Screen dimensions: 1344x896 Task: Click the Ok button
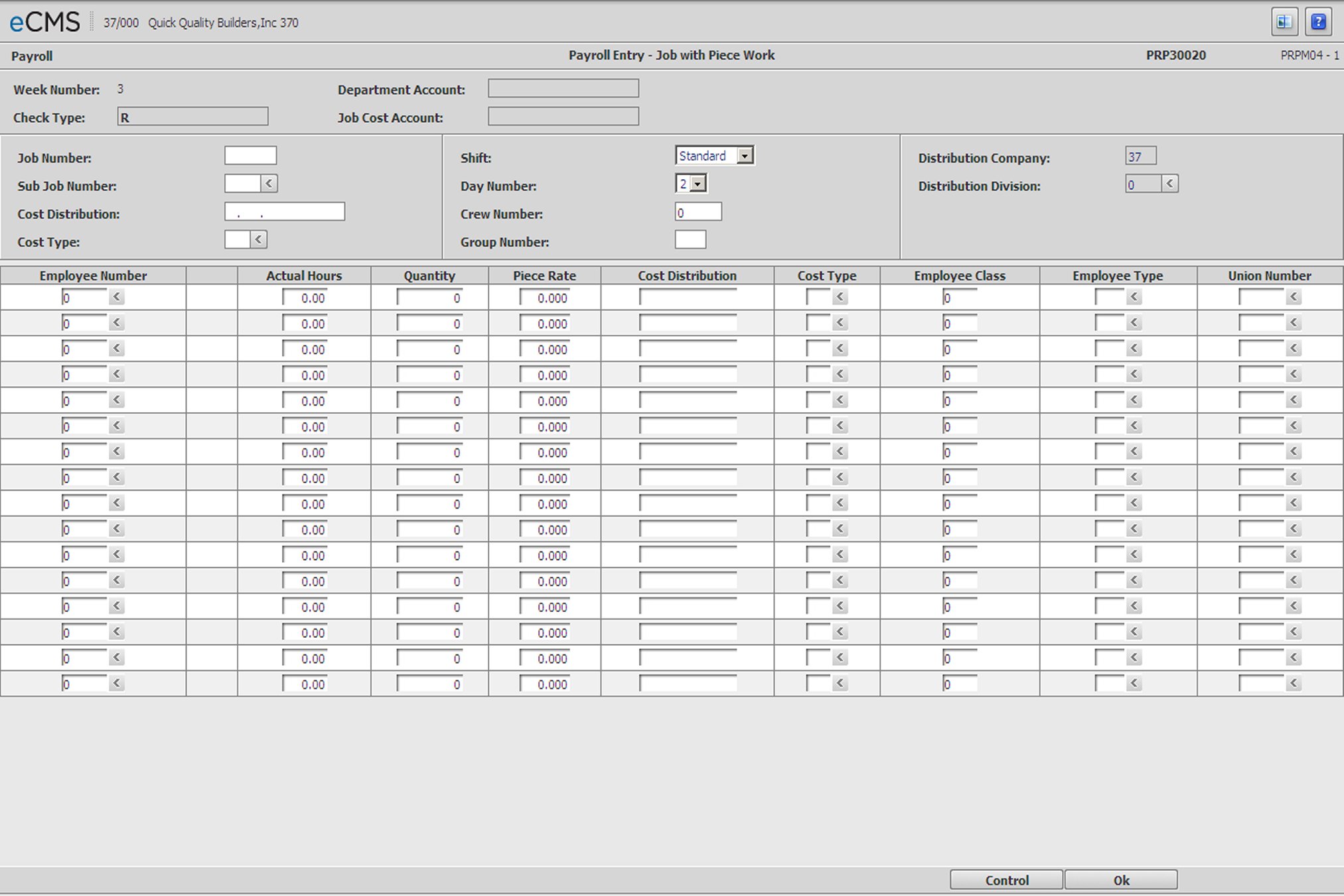(1121, 880)
